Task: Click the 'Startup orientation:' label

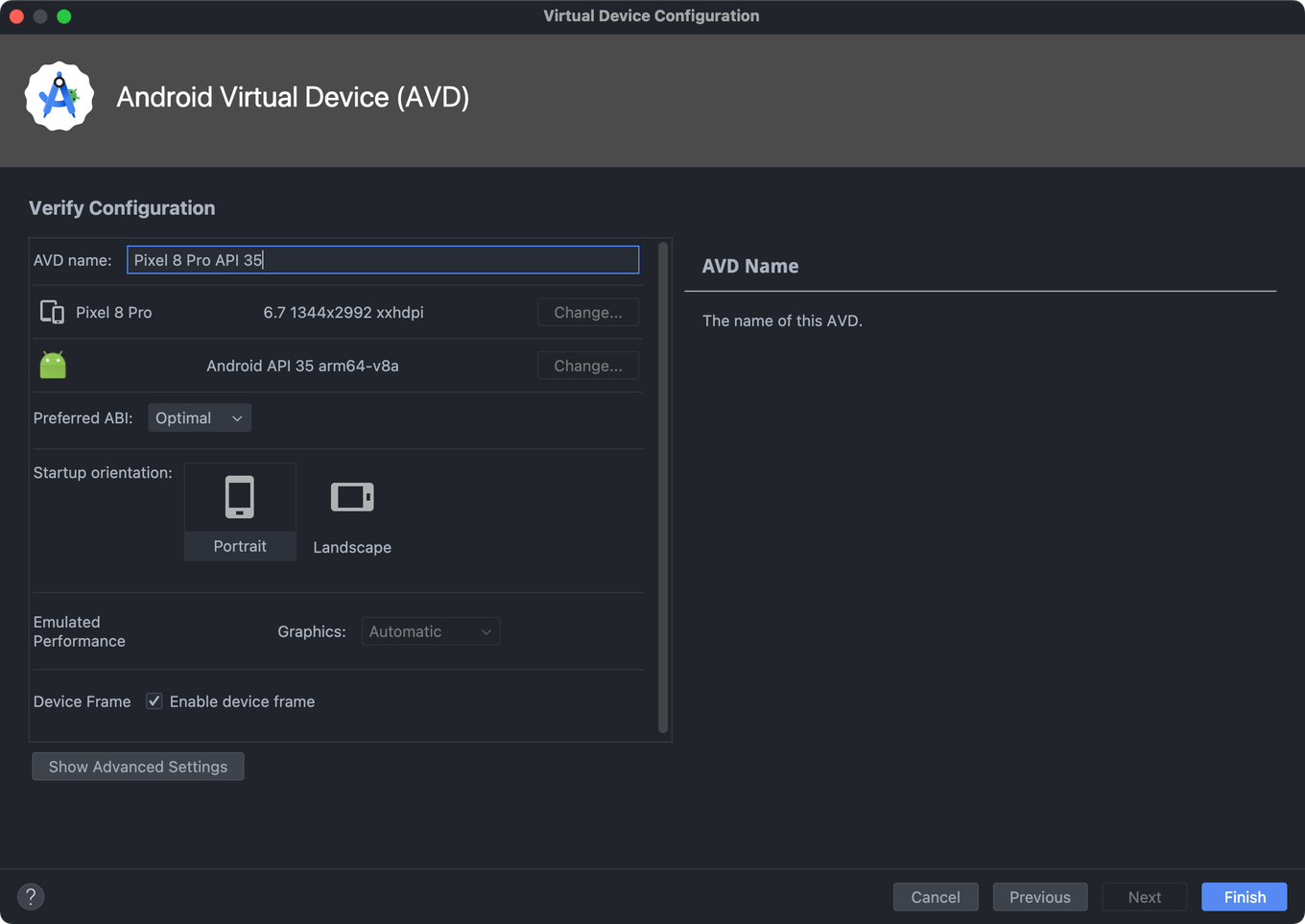Action: (x=103, y=473)
